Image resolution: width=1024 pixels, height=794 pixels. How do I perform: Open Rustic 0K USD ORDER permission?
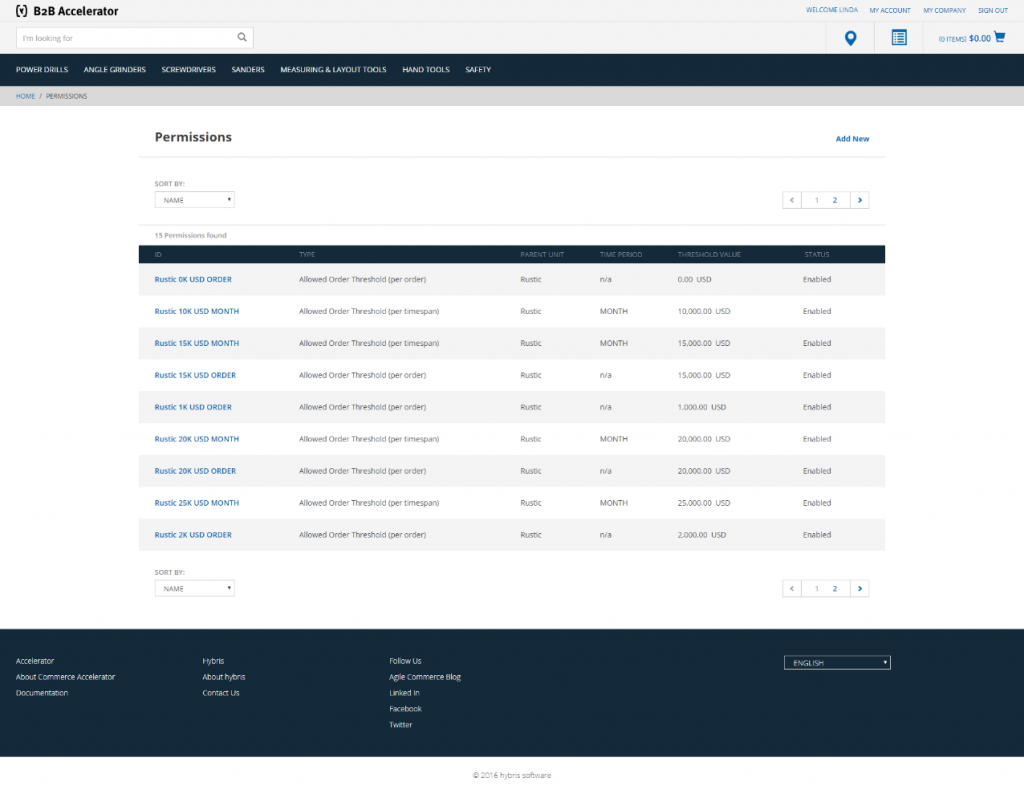(x=193, y=279)
